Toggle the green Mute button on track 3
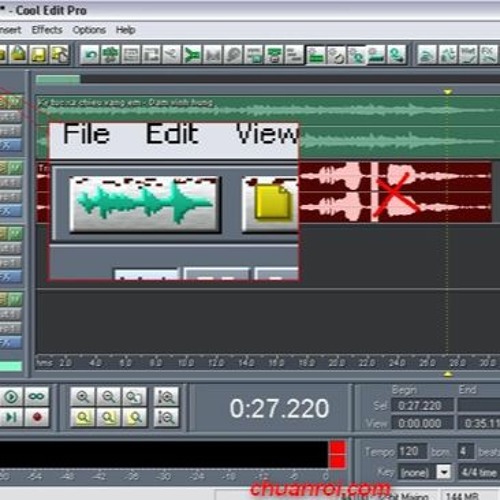This screenshot has height=500, width=500. pos(16,234)
